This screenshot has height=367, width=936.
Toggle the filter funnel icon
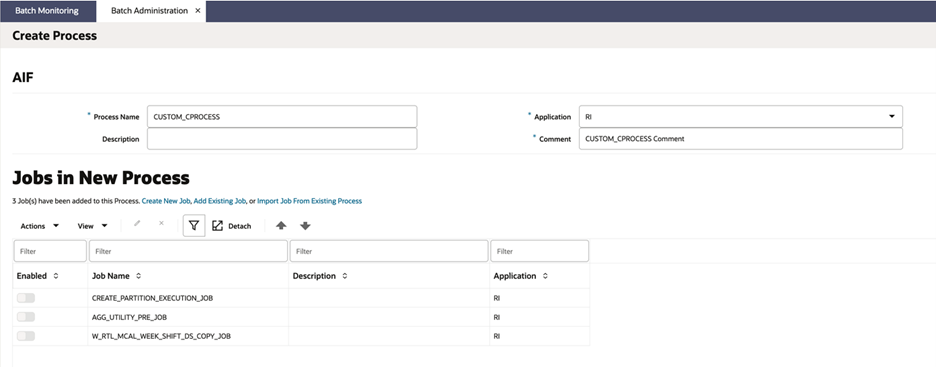click(194, 226)
